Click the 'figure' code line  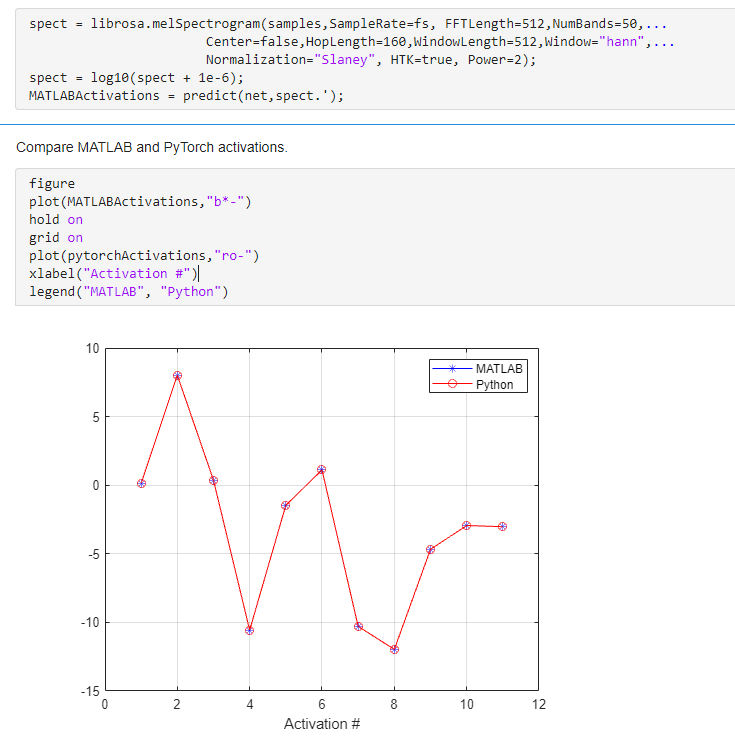coord(52,184)
